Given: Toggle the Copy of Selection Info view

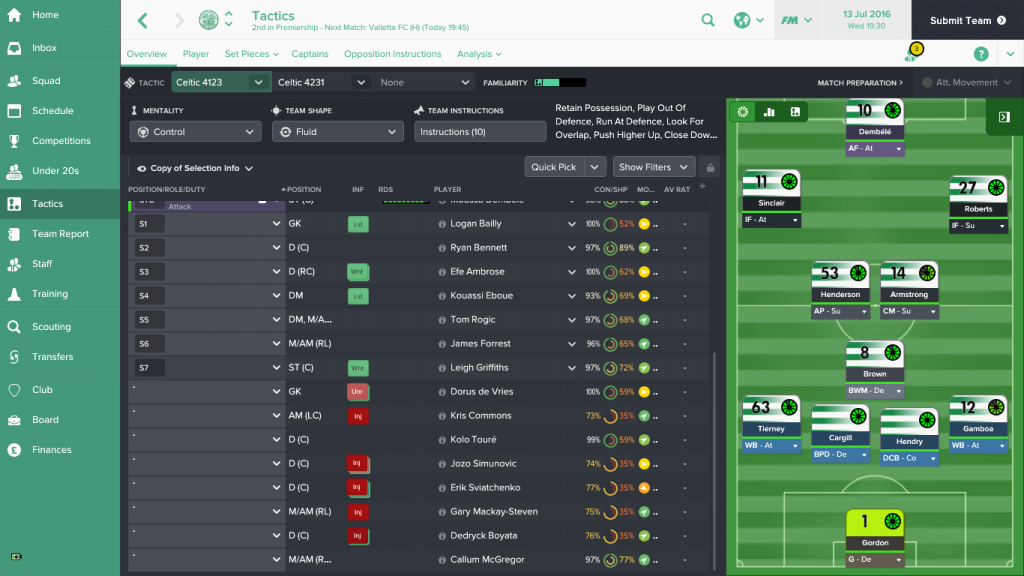Looking at the screenshot, I should click(195, 168).
